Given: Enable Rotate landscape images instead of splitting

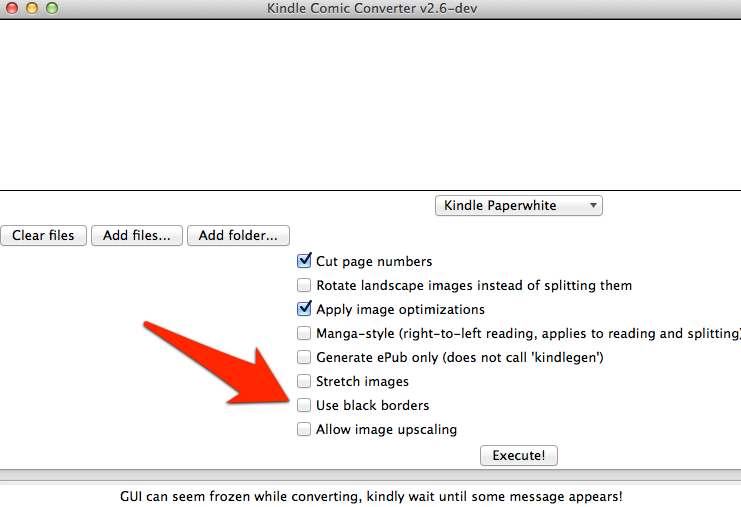Looking at the screenshot, I should pos(304,285).
